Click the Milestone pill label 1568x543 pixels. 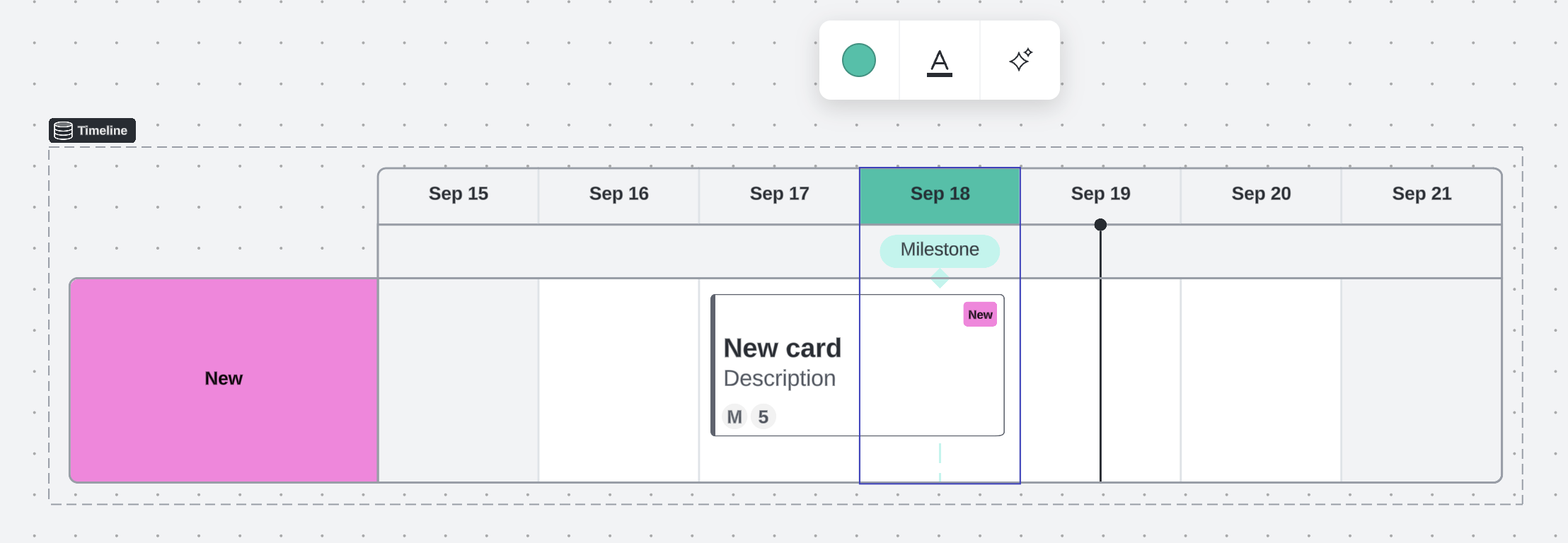click(x=940, y=250)
